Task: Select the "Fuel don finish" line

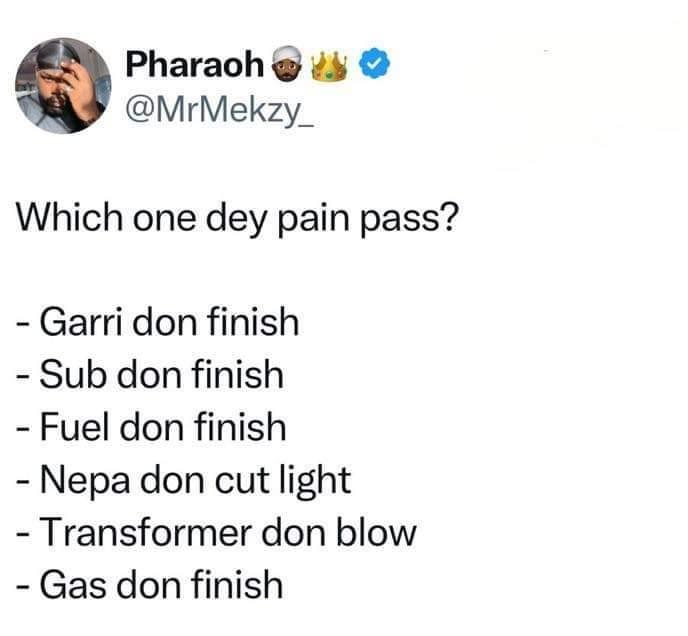Action: (x=151, y=427)
